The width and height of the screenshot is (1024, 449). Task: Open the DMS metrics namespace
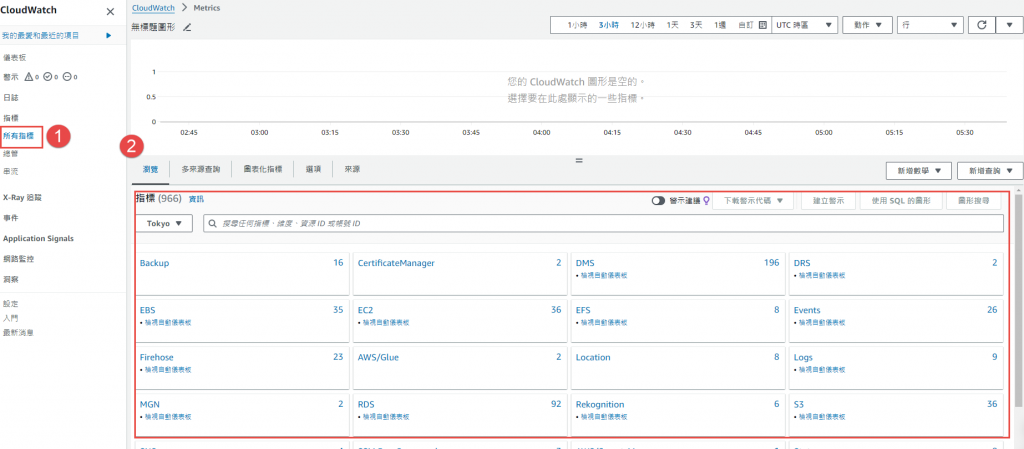coord(585,263)
